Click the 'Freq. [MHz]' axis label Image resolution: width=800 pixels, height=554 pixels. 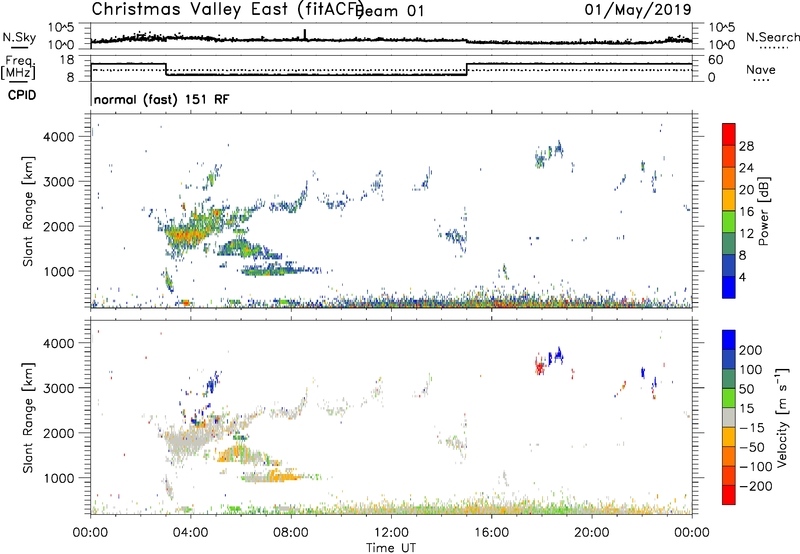coord(19,67)
